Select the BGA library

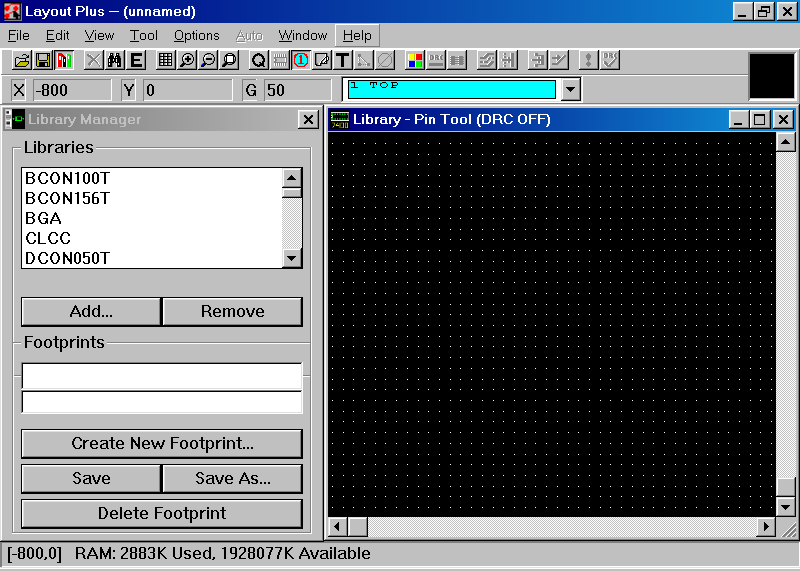point(152,218)
